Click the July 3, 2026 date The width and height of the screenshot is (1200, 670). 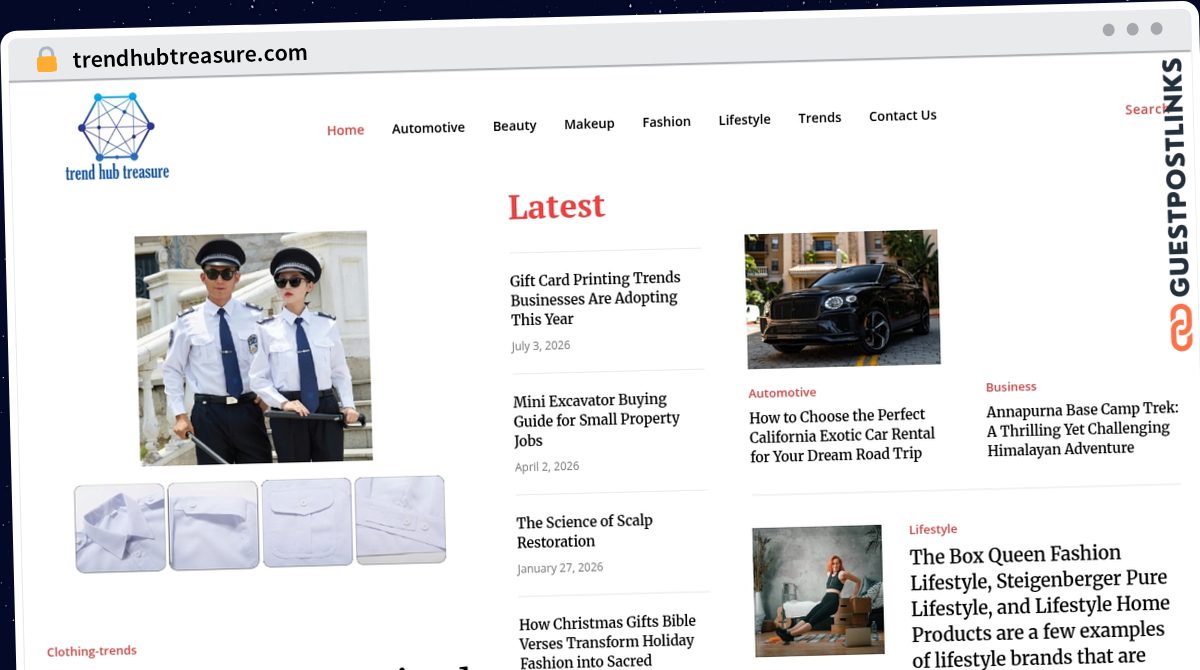click(541, 346)
